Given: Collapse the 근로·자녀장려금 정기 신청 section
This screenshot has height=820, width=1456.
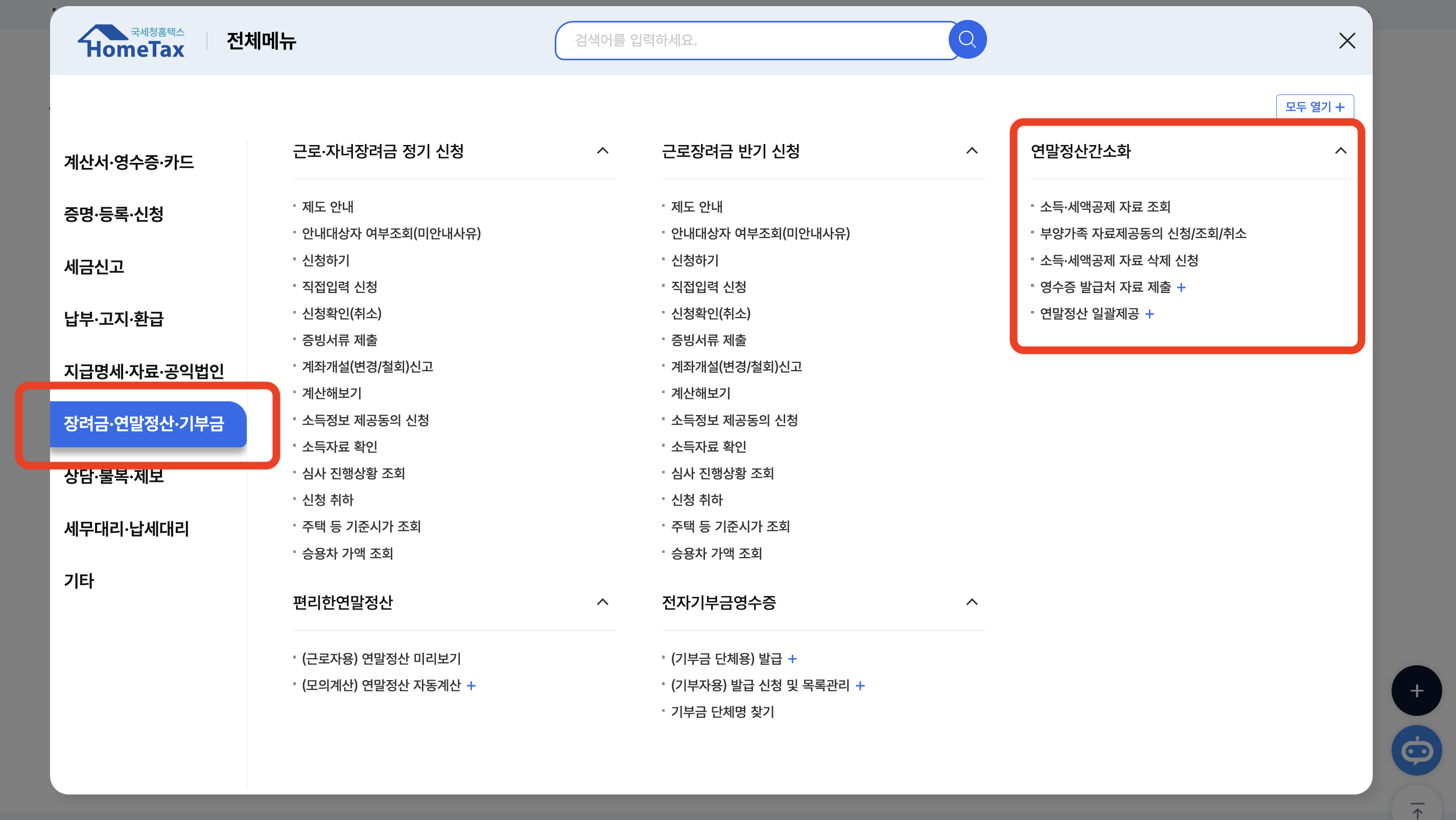Looking at the screenshot, I should click(602, 151).
